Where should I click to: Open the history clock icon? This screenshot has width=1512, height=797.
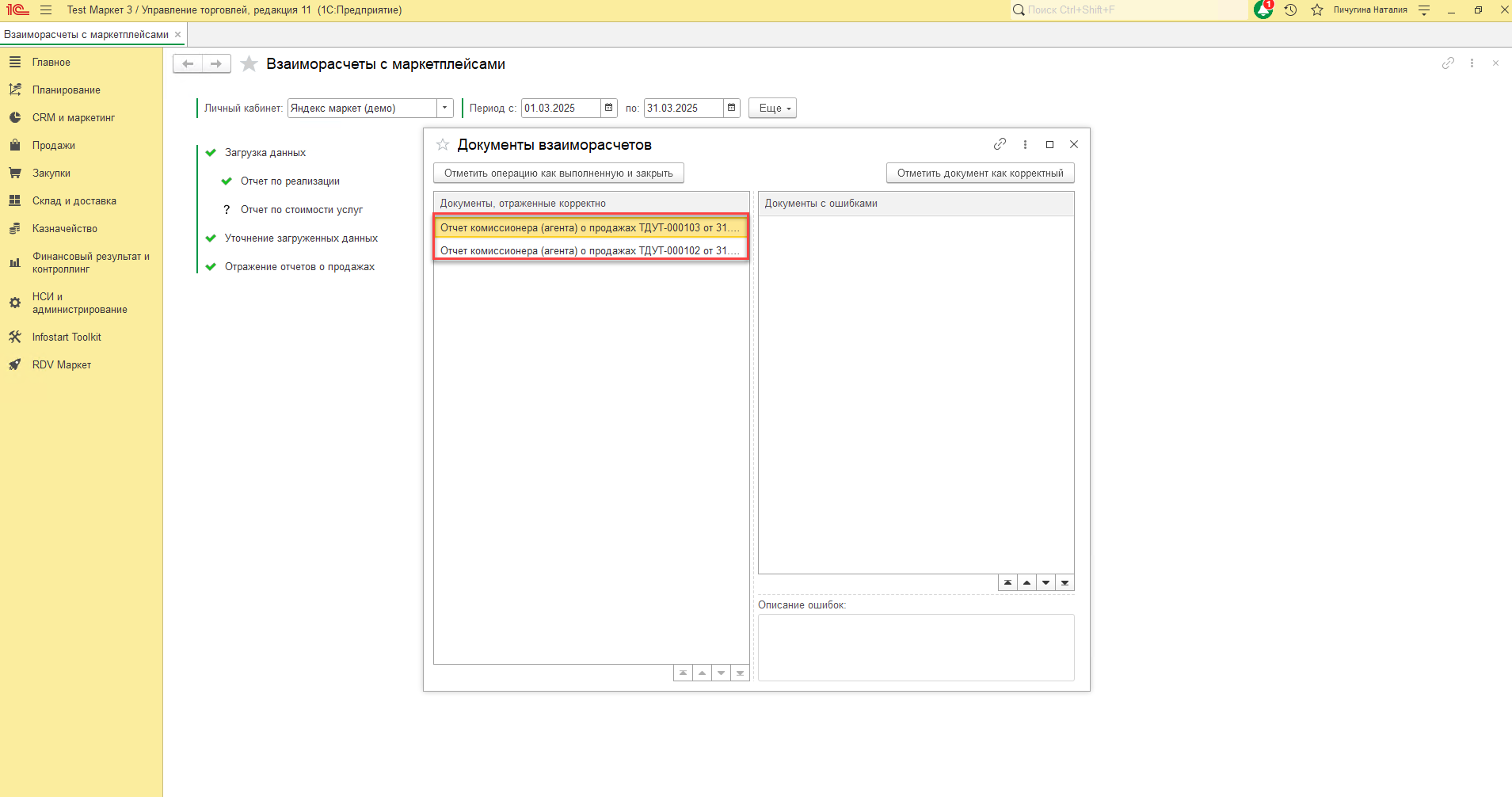pos(1290,10)
